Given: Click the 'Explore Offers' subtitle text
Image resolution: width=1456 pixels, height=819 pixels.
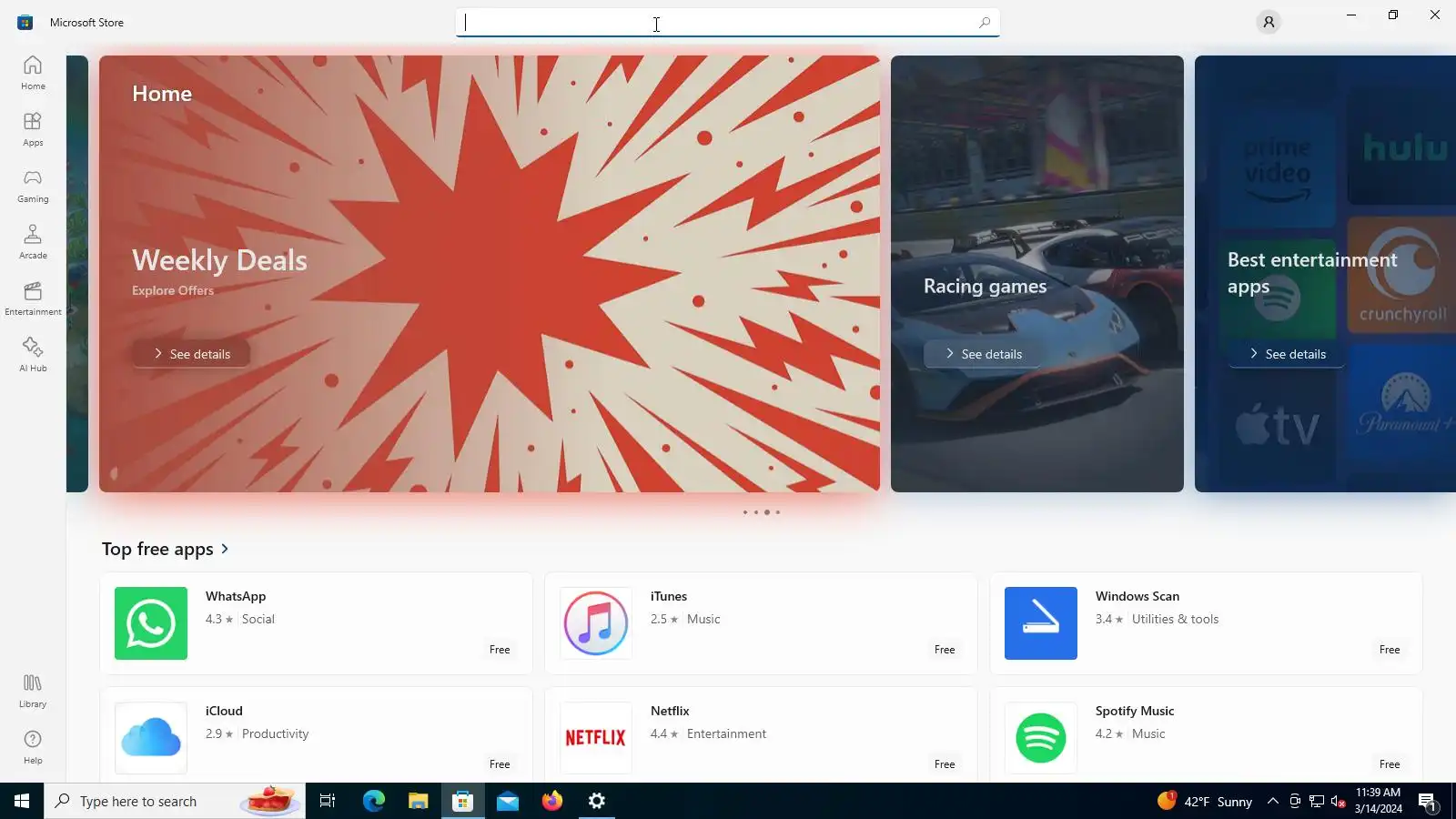Looking at the screenshot, I should click(x=173, y=290).
